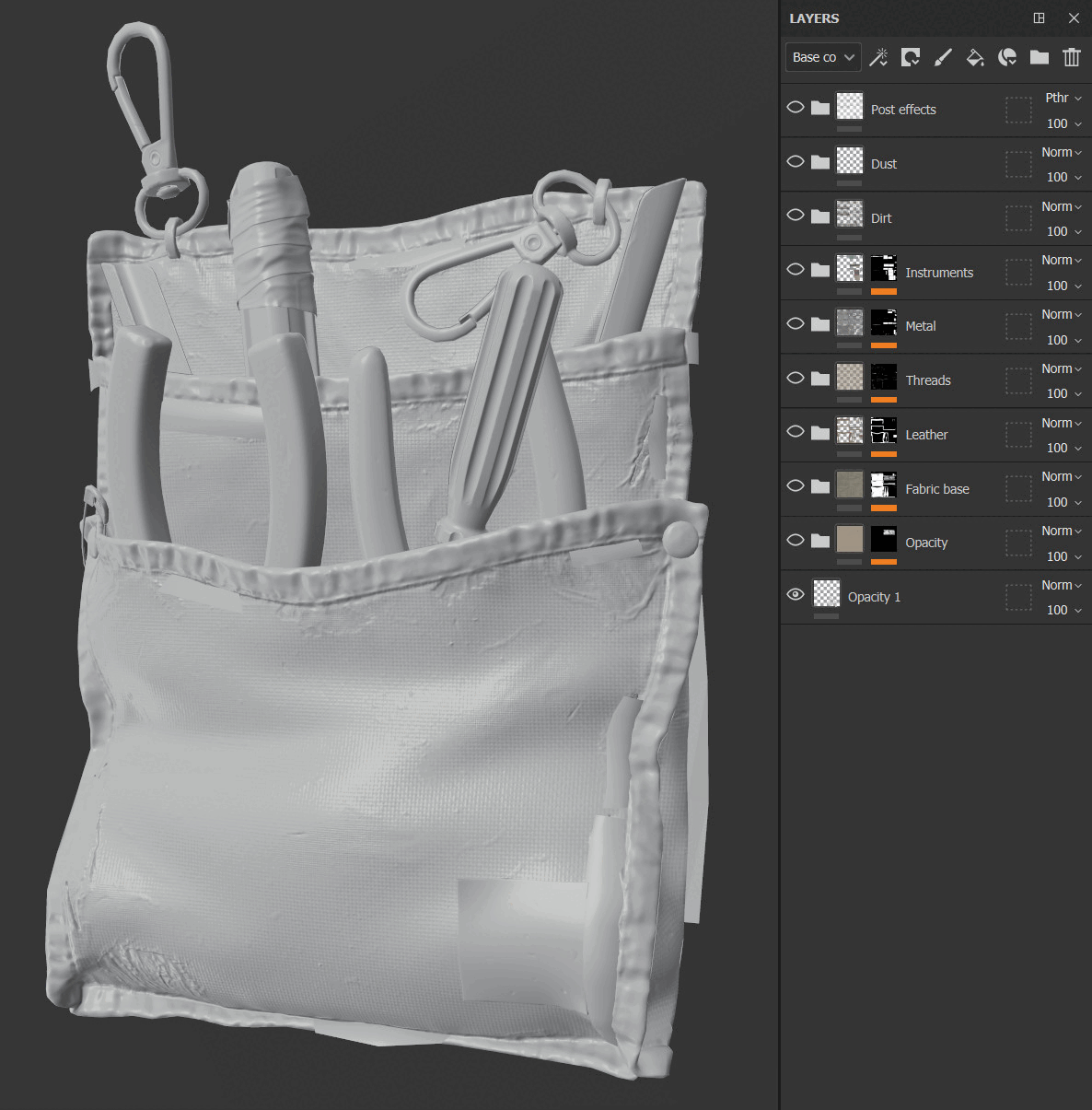The image size is (1092, 1110).
Task: Select the Dirt layer name
Action: click(881, 218)
